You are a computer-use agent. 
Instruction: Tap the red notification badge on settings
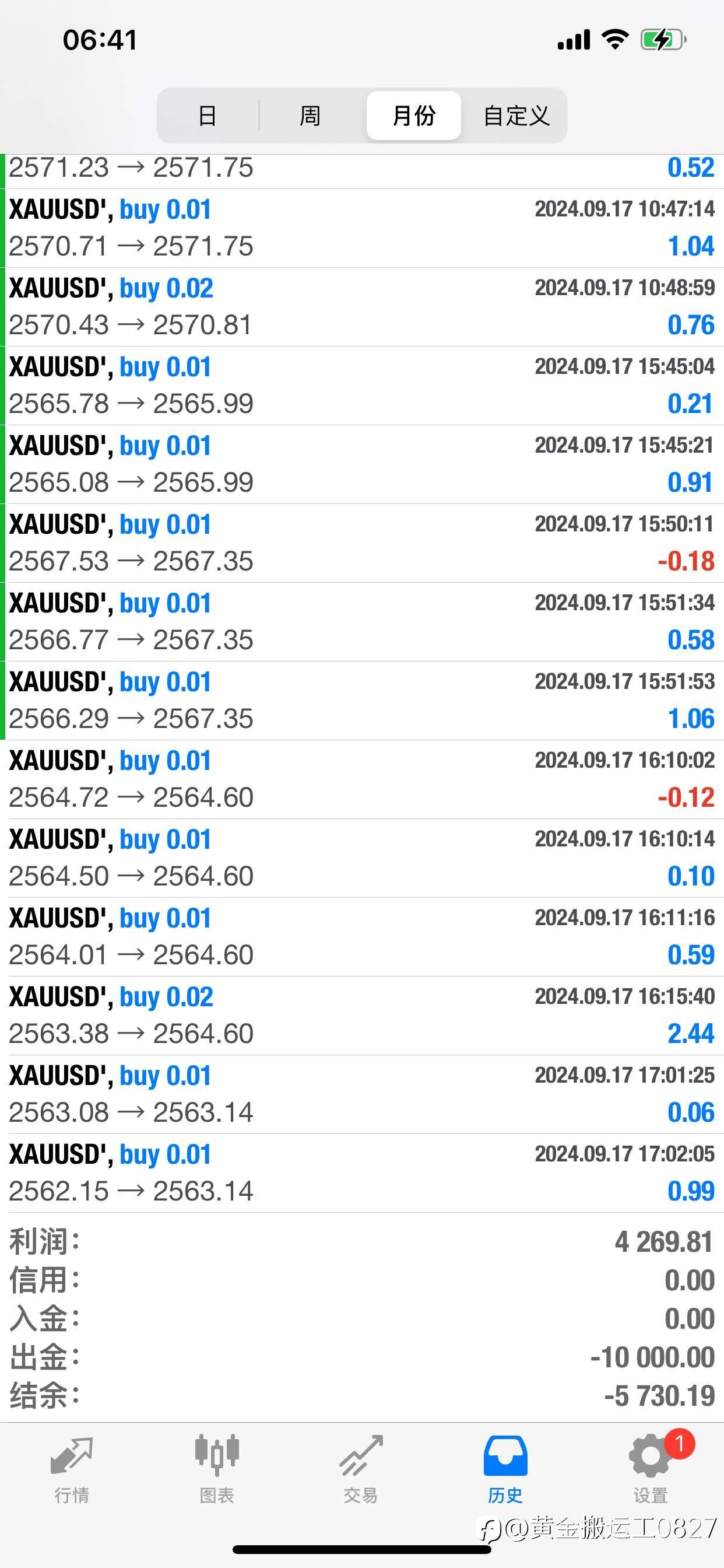679,1444
